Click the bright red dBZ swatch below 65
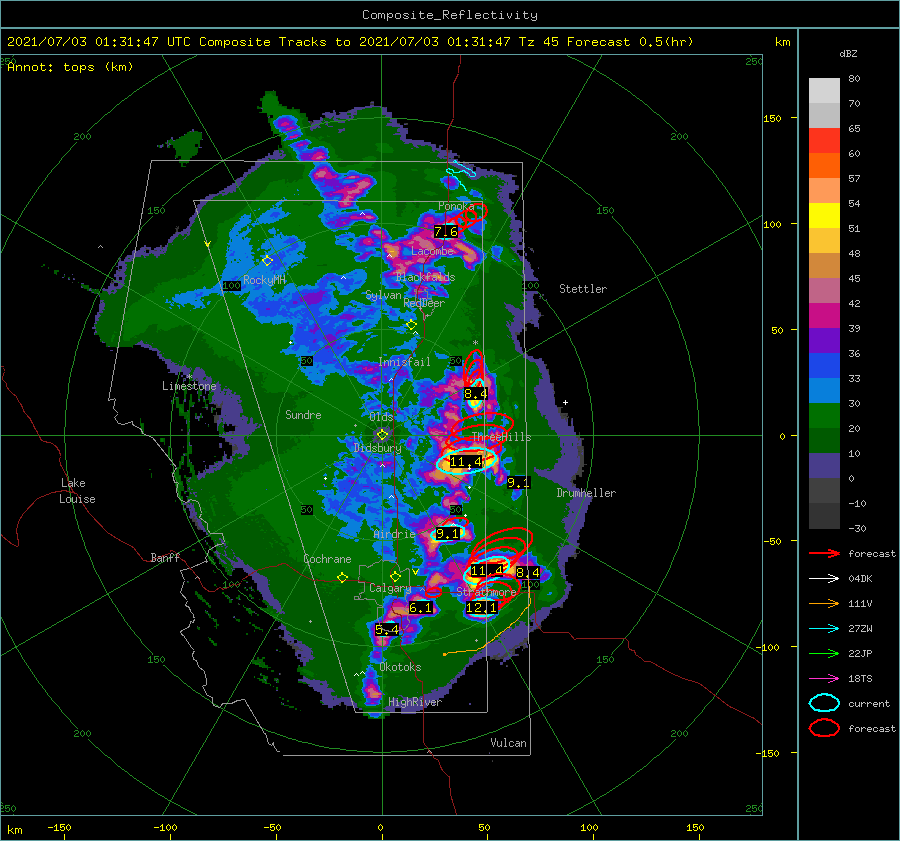The height and width of the screenshot is (841, 900). tap(824, 140)
